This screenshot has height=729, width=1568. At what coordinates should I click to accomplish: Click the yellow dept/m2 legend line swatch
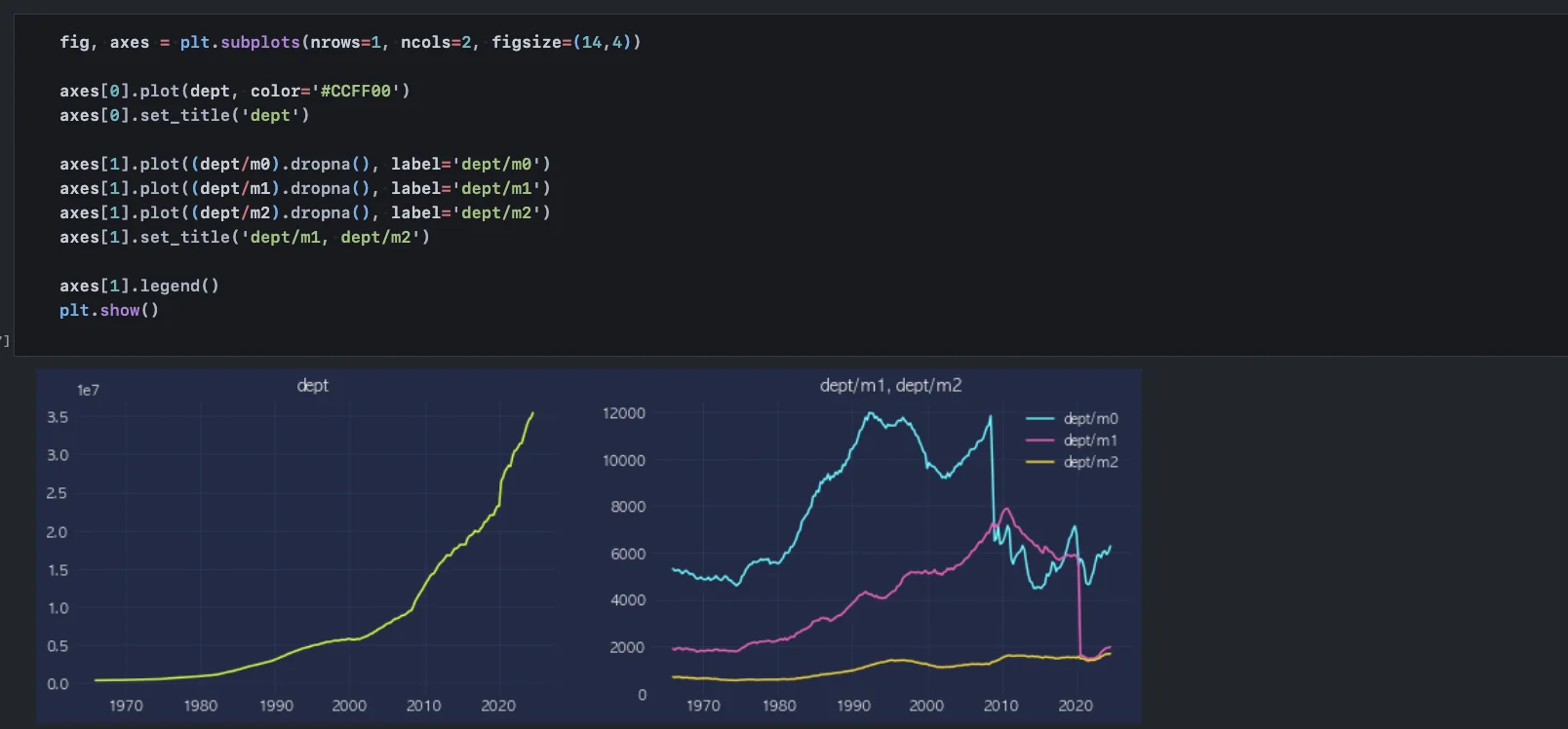pos(1039,462)
